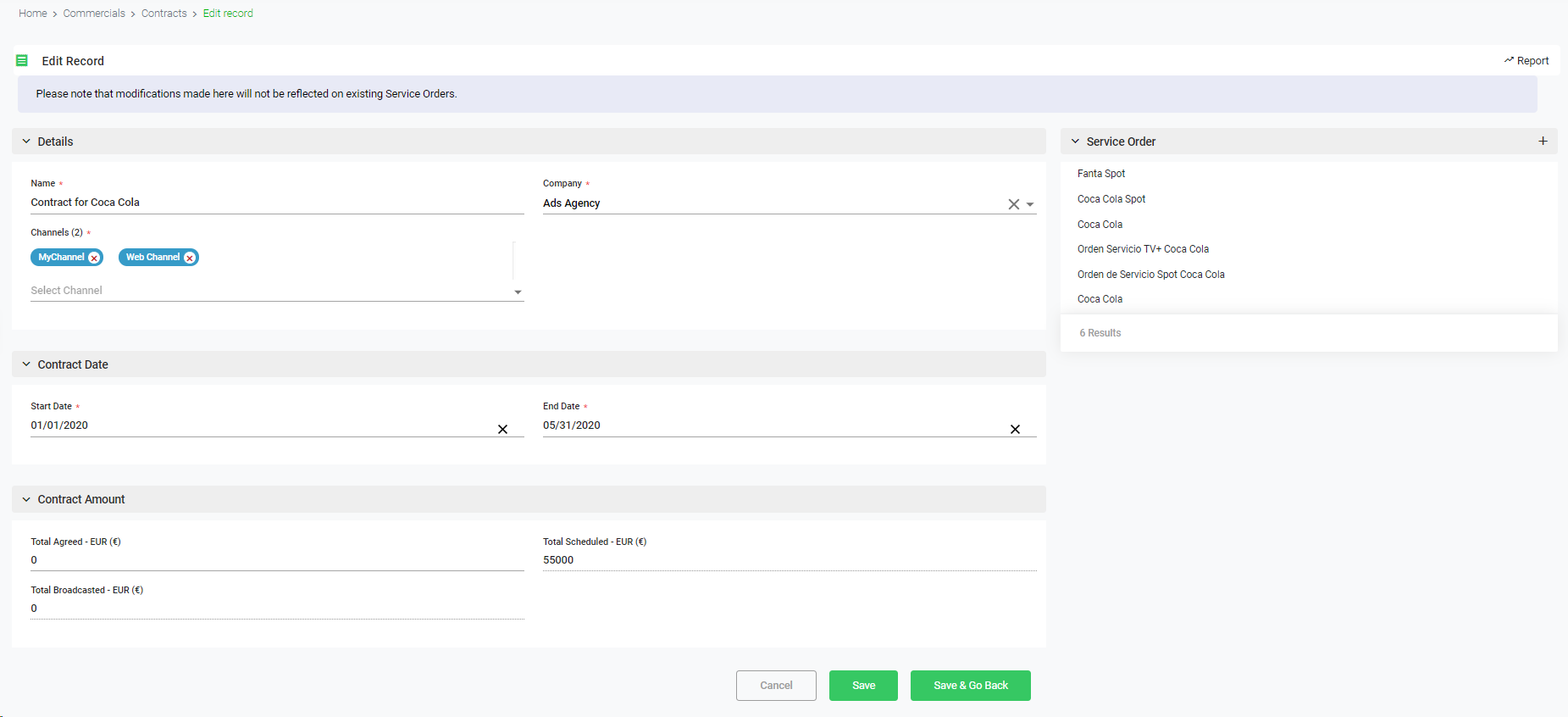Open the Report link icon
Image resolution: width=1568 pixels, height=717 pixels.
pos(1509,60)
